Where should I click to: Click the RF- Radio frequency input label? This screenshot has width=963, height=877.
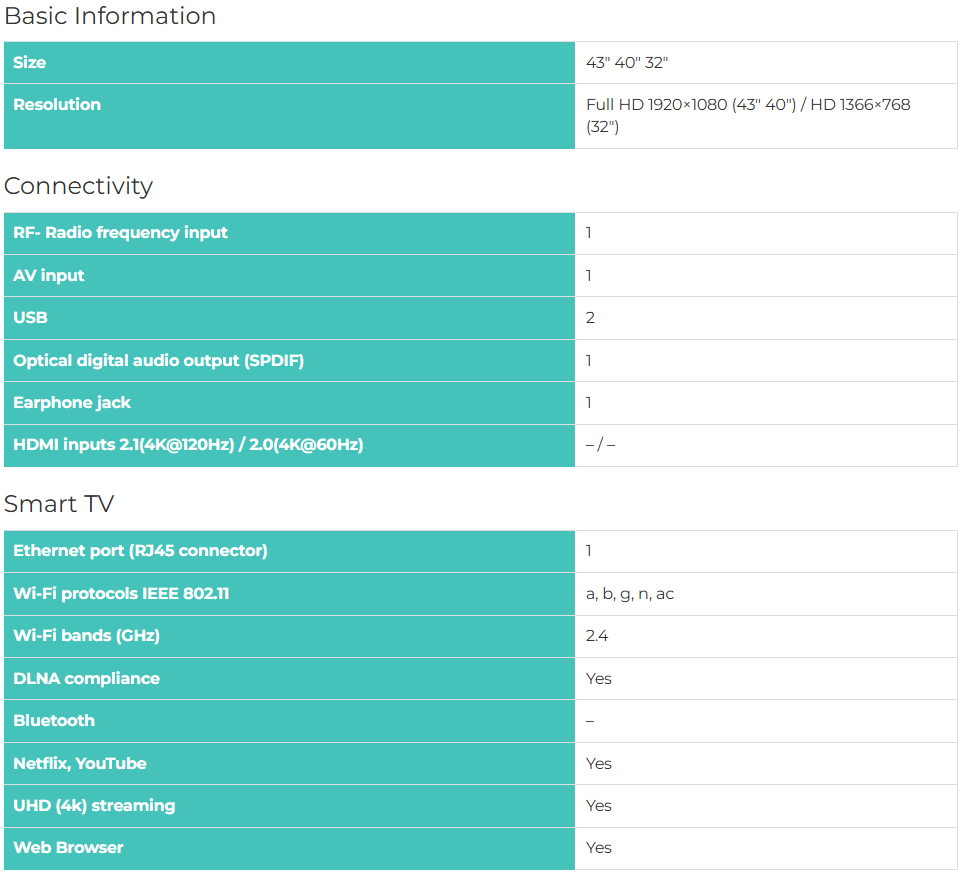pyautogui.click(x=120, y=232)
